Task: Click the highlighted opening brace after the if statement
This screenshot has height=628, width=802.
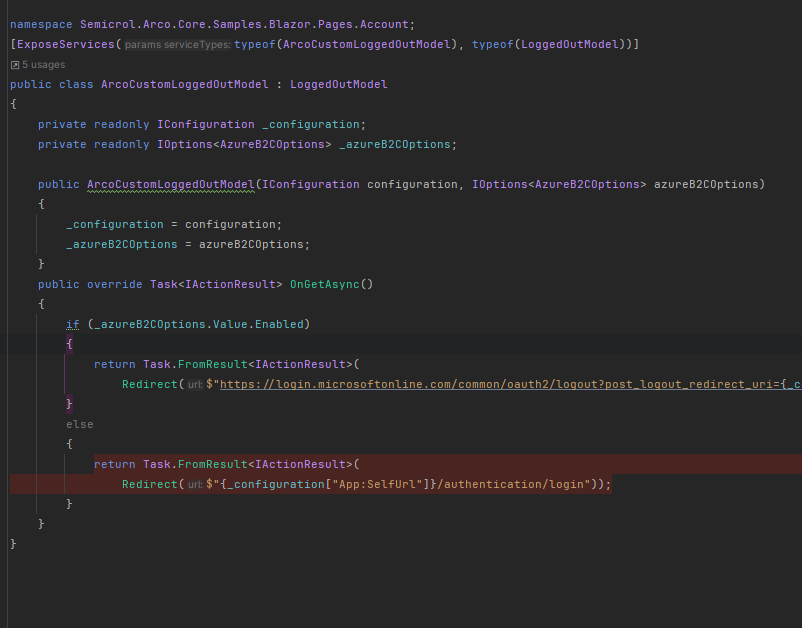Action: point(70,344)
